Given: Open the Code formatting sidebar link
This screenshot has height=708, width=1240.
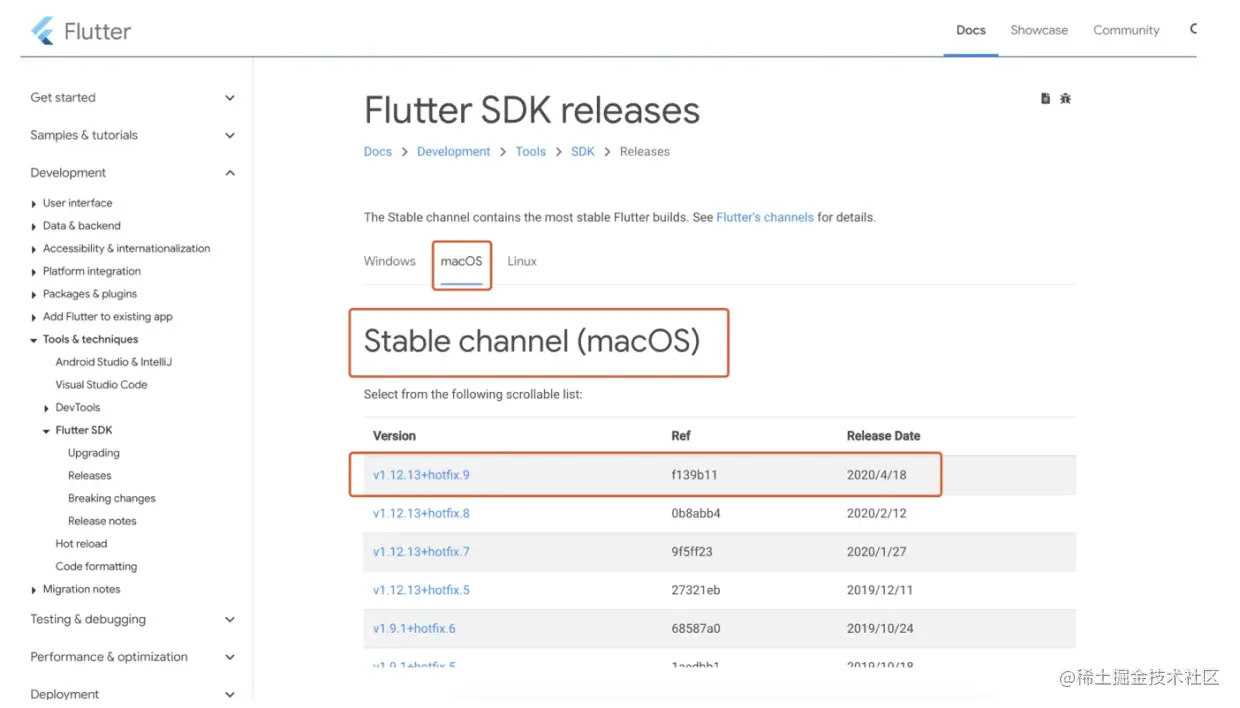Looking at the screenshot, I should click(x=96, y=567).
